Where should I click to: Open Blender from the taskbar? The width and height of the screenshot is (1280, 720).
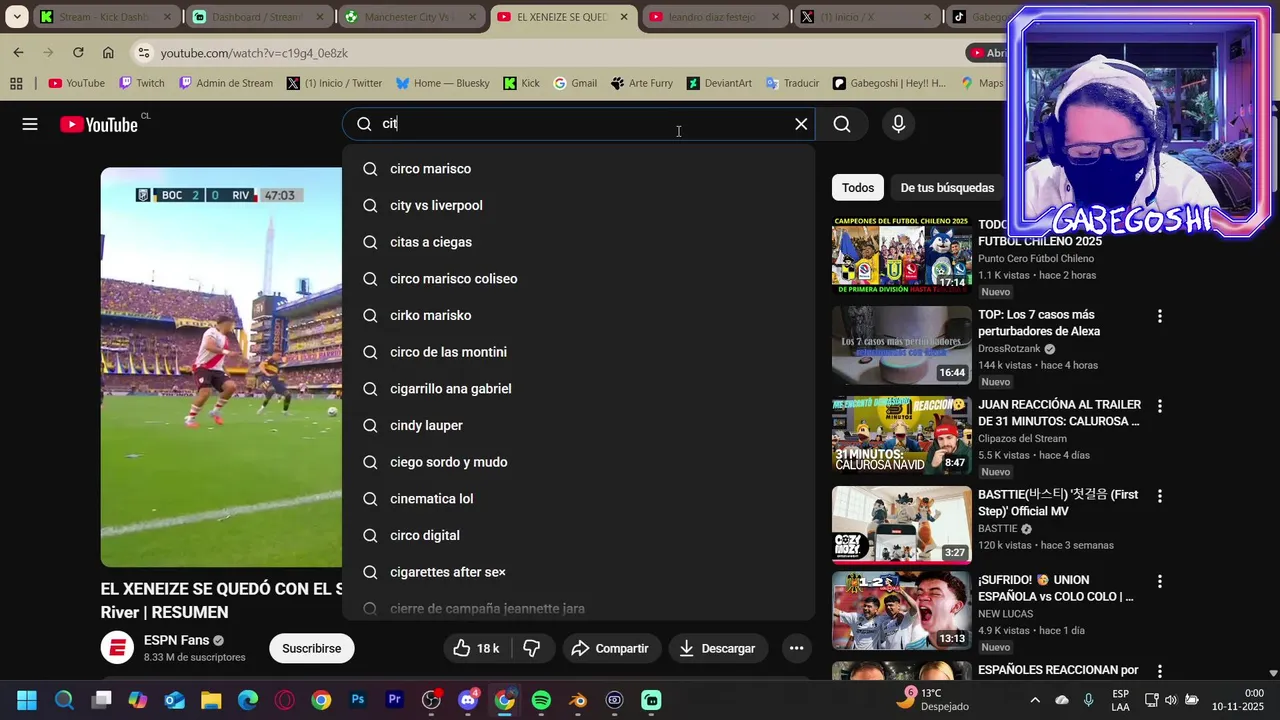(x=578, y=700)
